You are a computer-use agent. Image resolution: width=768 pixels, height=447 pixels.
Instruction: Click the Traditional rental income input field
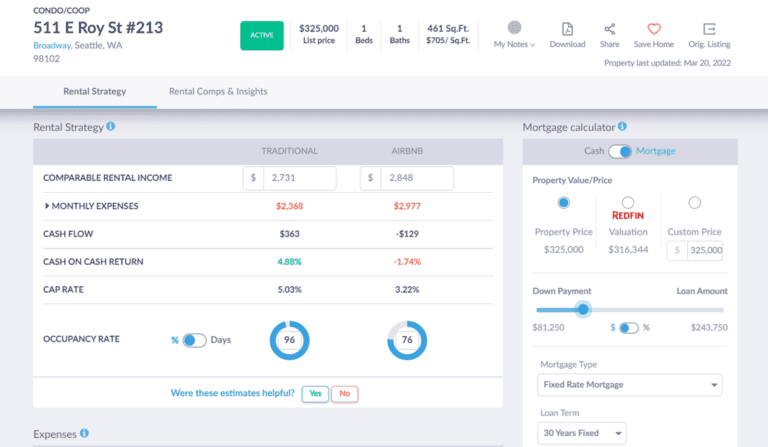tap(298, 178)
